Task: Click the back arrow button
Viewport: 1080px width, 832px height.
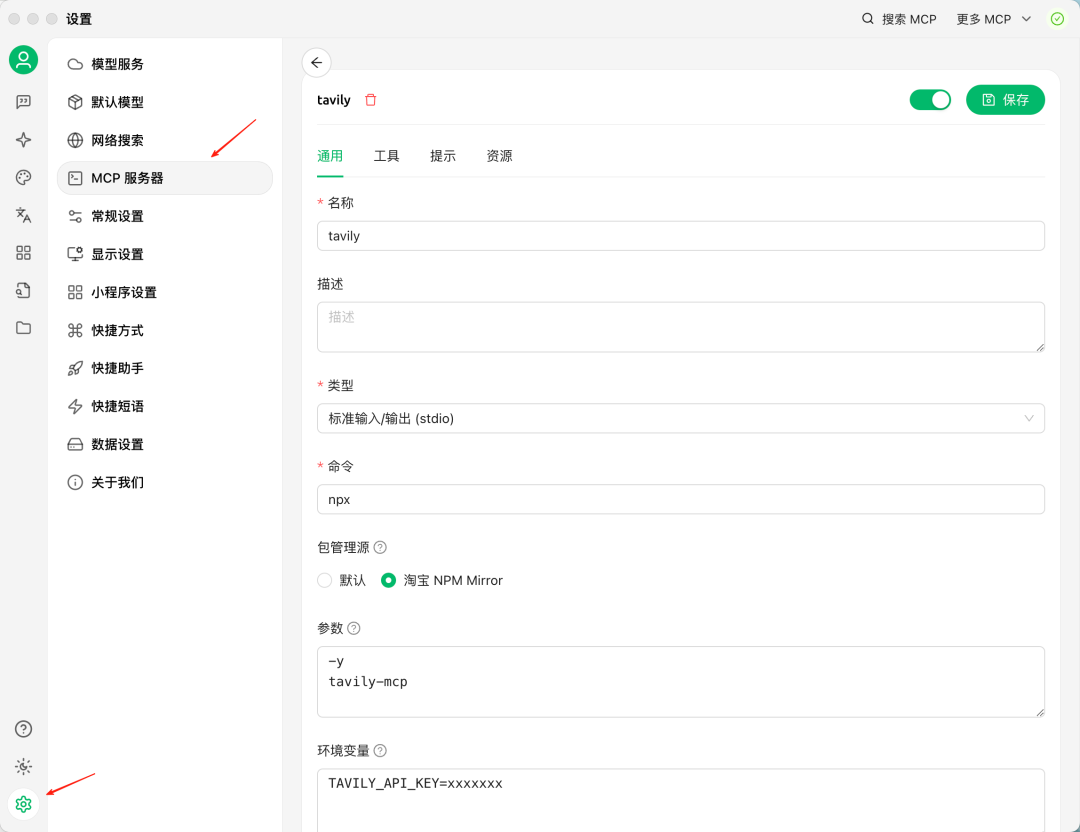Action: coord(317,63)
